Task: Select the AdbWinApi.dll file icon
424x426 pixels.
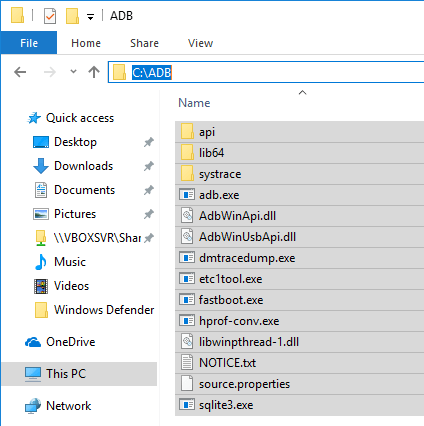Action: point(187,216)
